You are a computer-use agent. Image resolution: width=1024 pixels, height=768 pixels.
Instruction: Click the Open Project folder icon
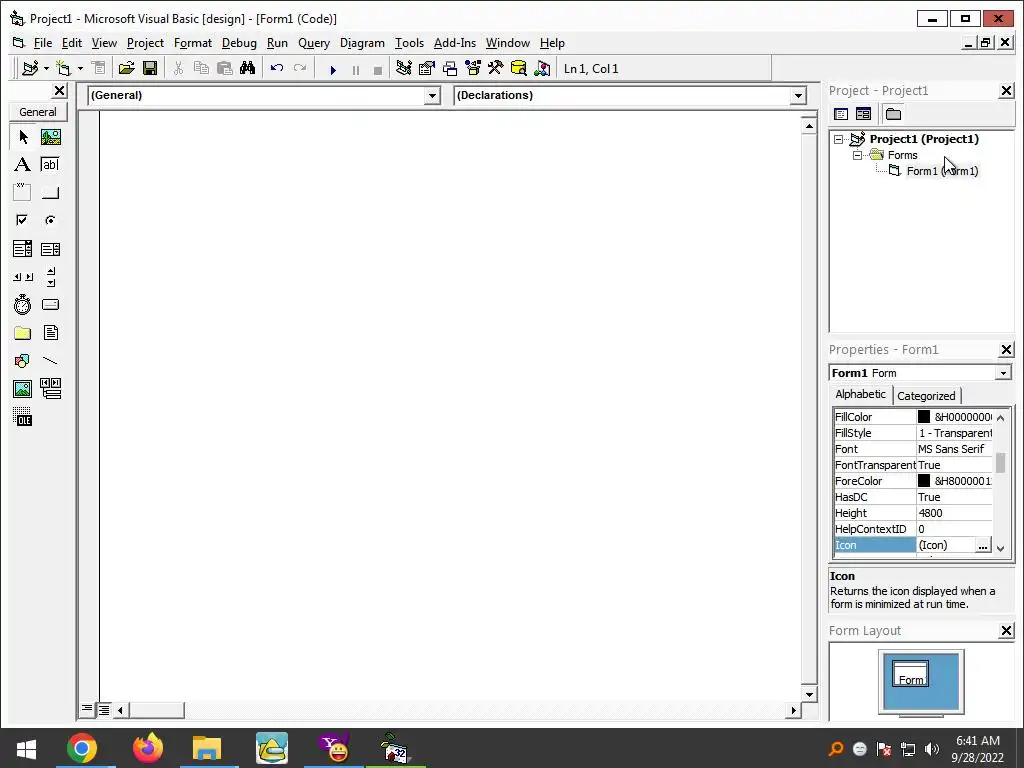[x=127, y=68]
